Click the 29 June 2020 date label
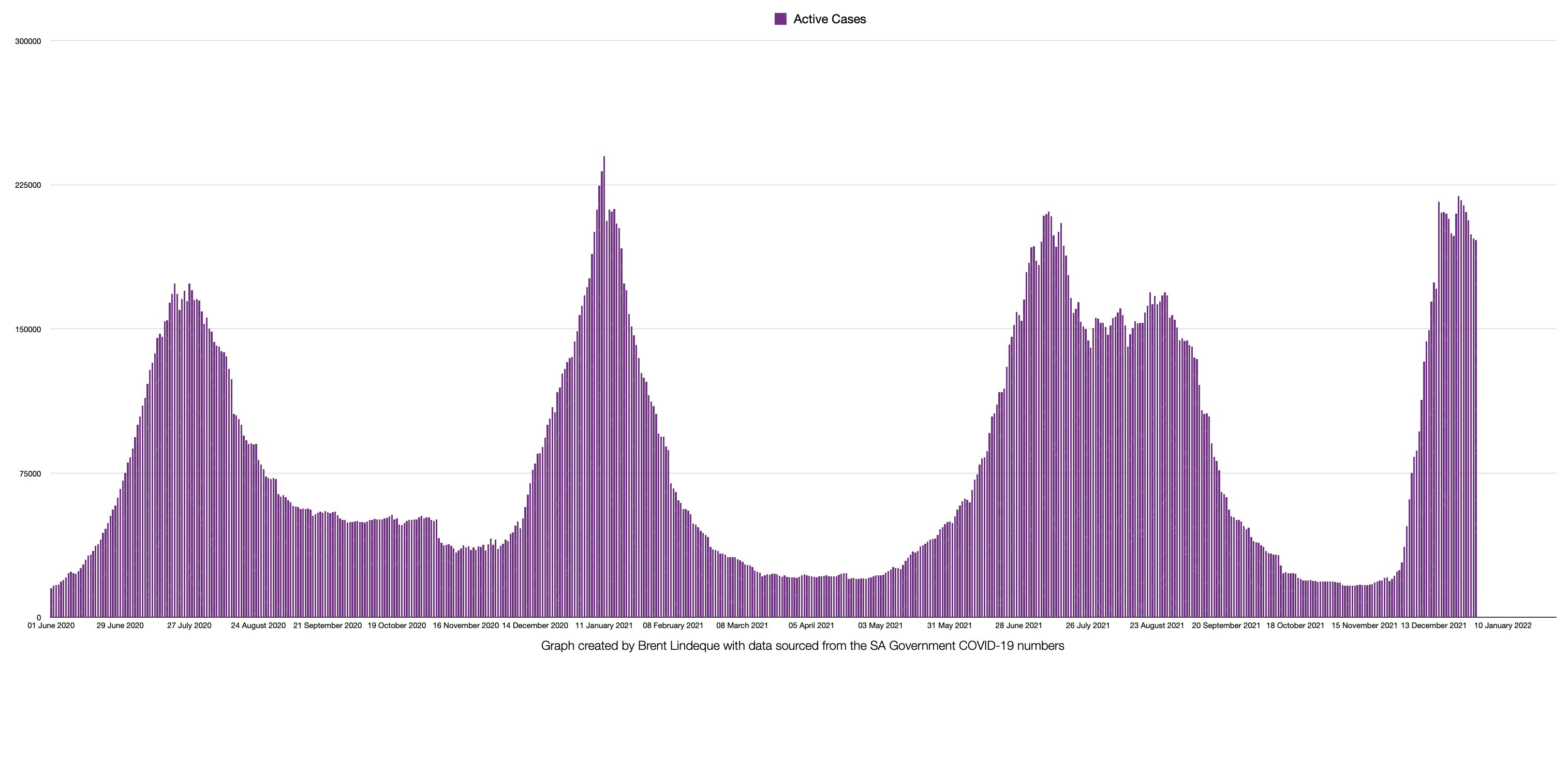1568x774 pixels. pyautogui.click(x=120, y=626)
